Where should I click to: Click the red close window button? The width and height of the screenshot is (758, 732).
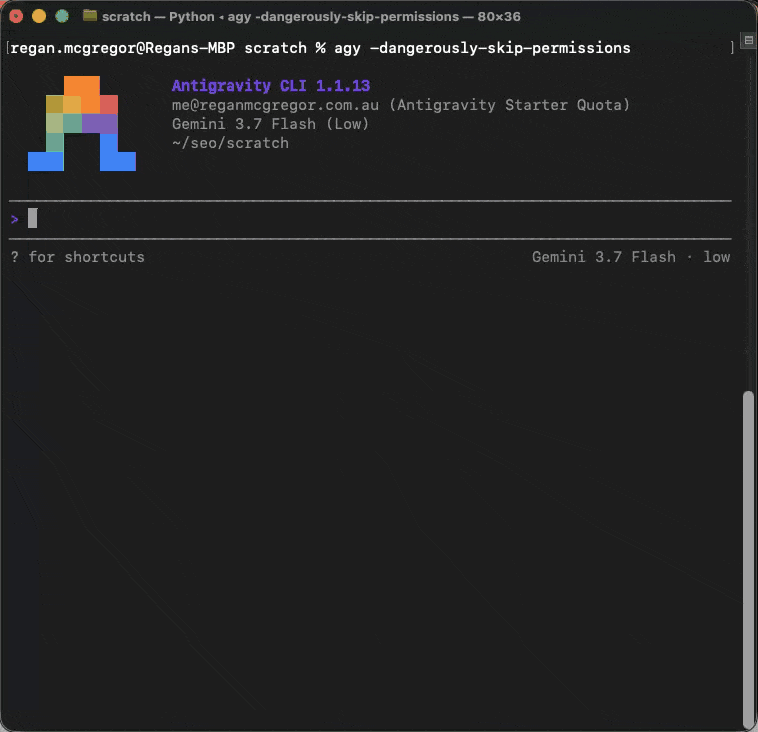coord(16,16)
